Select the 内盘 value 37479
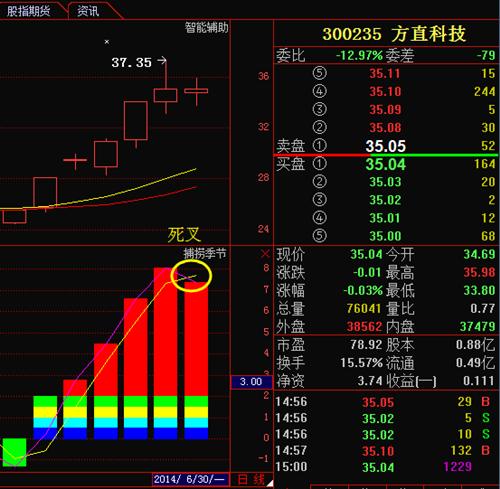This screenshot has width=500, height=489. 477,326
